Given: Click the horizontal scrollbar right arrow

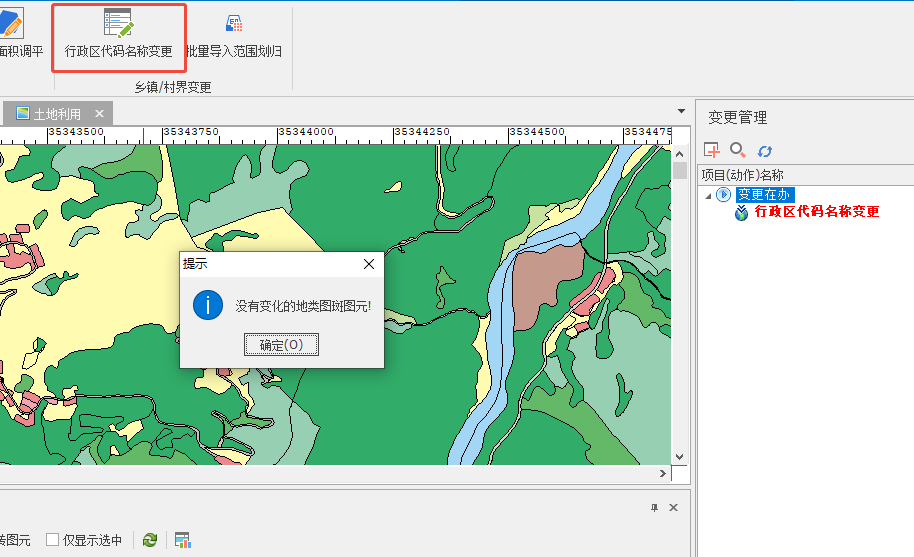Looking at the screenshot, I should [x=661, y=474].
